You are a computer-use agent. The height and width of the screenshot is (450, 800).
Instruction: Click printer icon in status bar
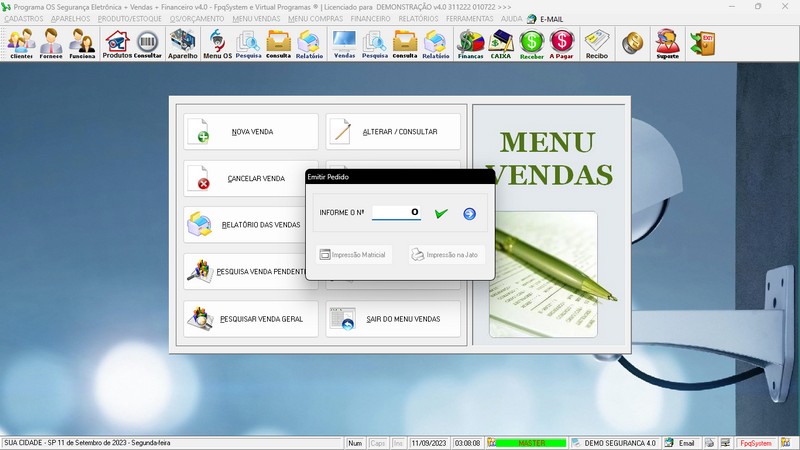[x=709, y=443]
